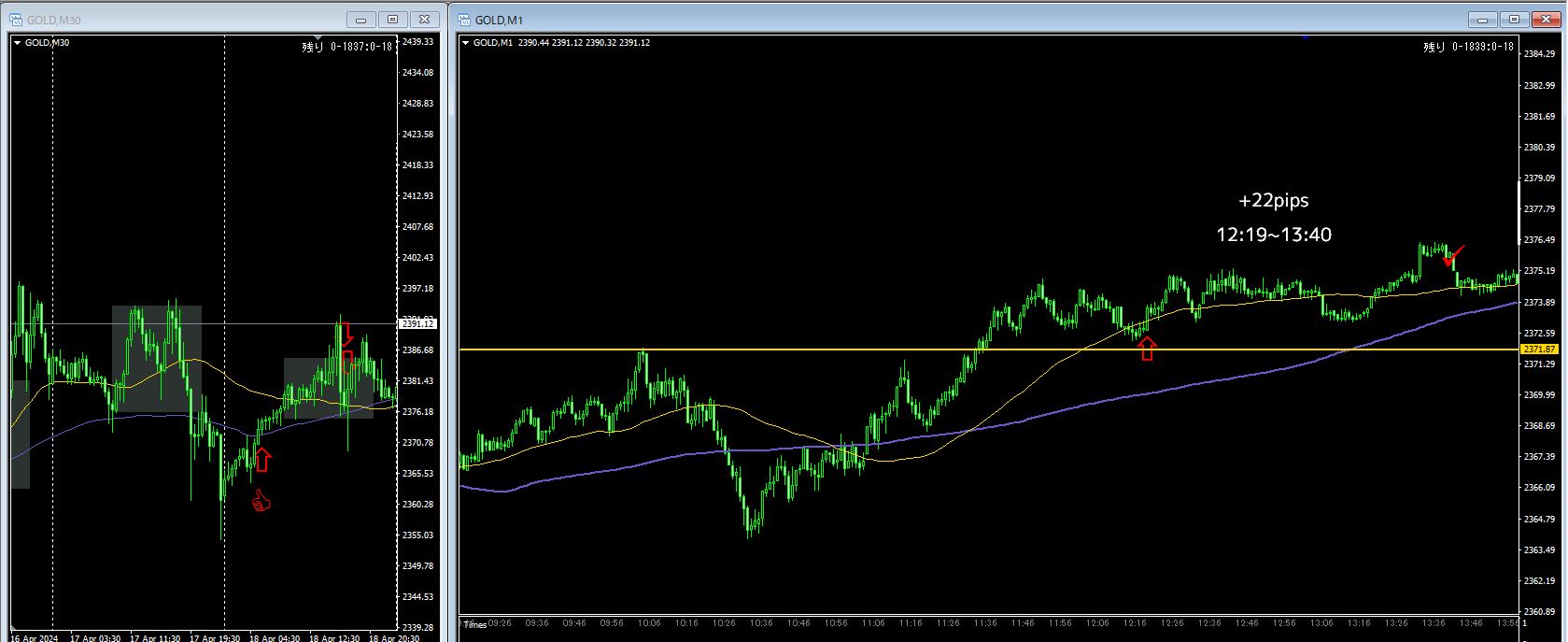The width and height of the screenshot is (1568, 642).
Task: Click the '残り 0-1837:0-18' label in M30 chart
Action: (347, 47)
